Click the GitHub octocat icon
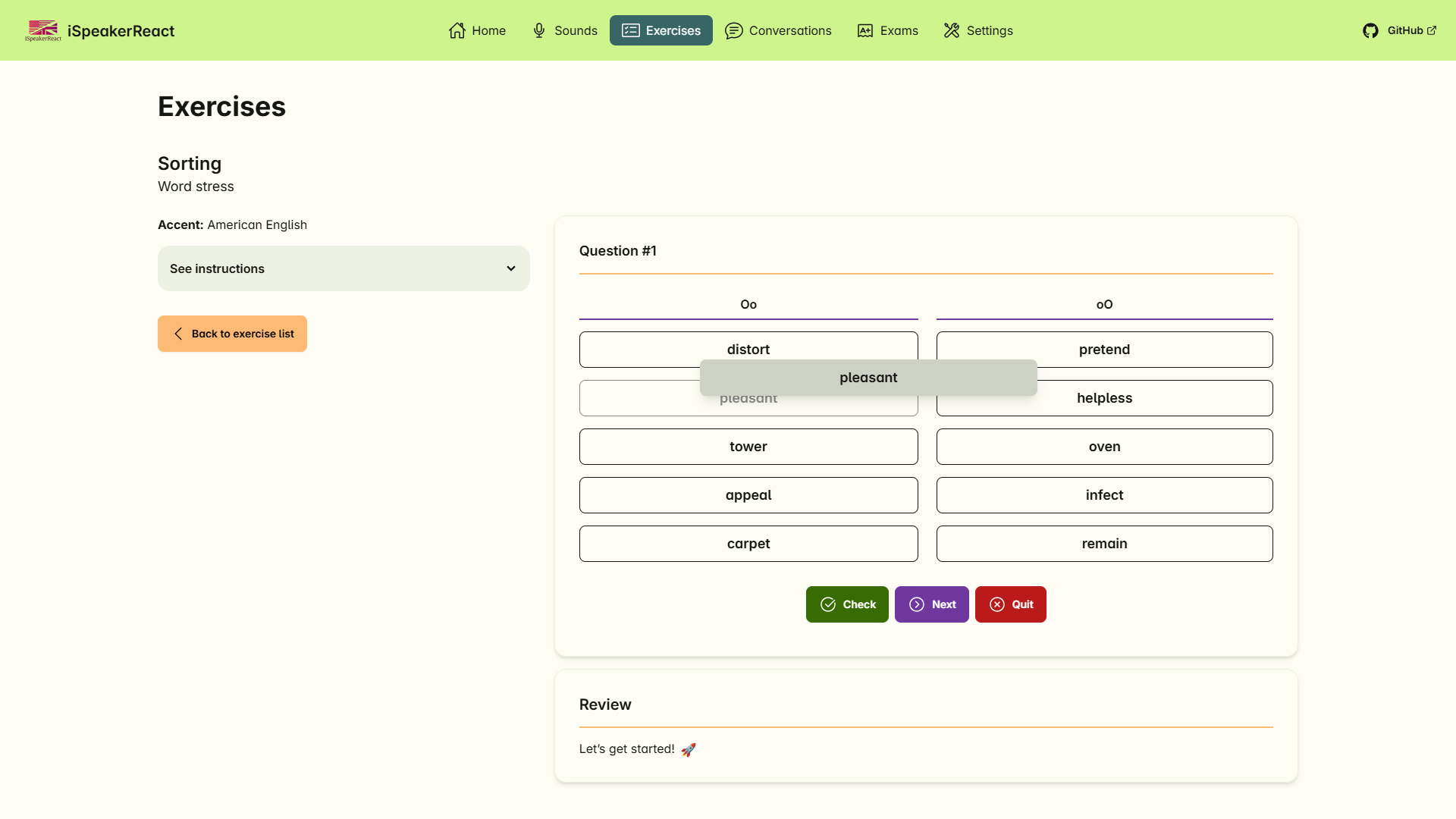This screenshot has width=1456, height=819. [x=1370, y=30]
